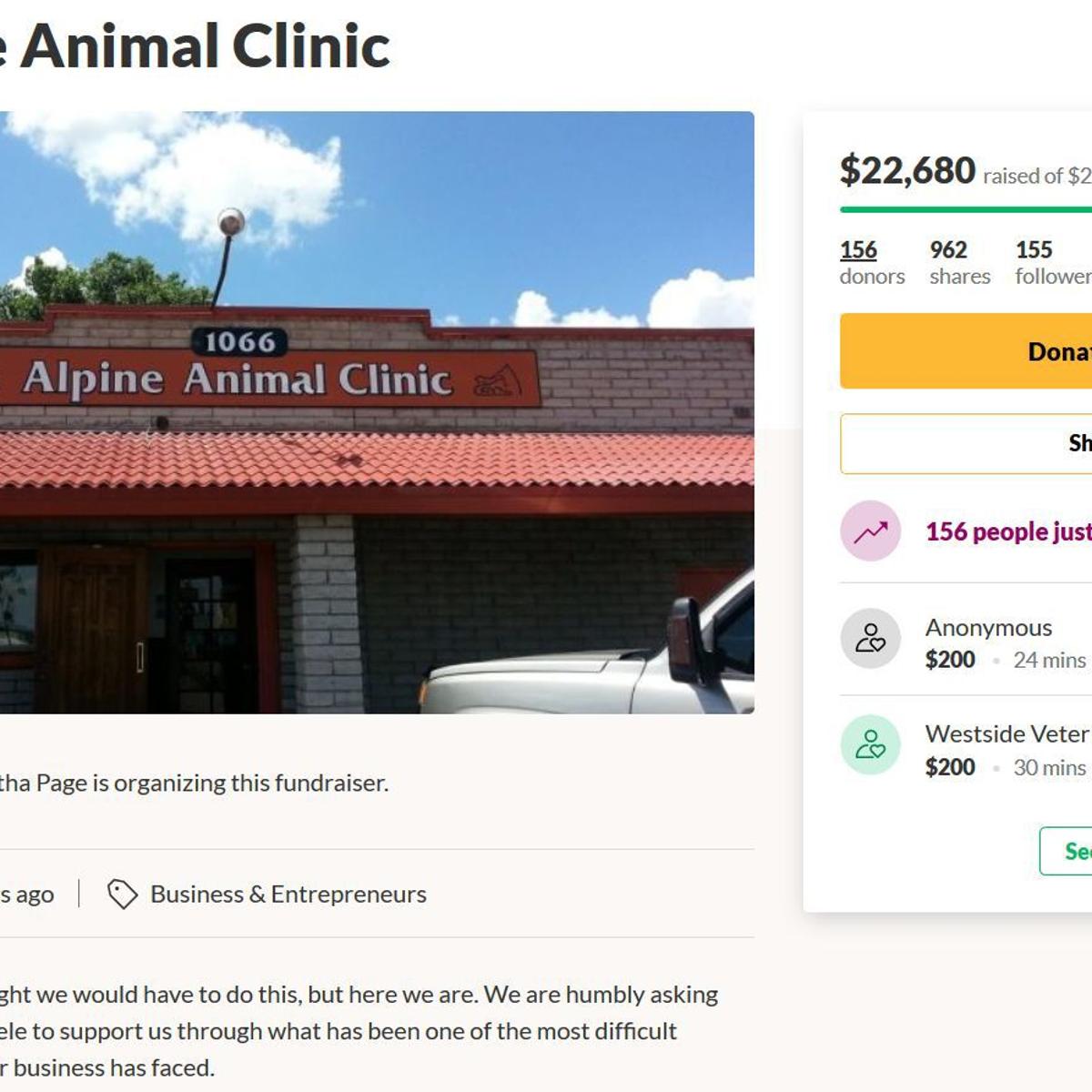Click the fundraiser description paragraph text
This screenshot has height=1092, width=1092.
pyautogui.click(x=359, y=1031)
